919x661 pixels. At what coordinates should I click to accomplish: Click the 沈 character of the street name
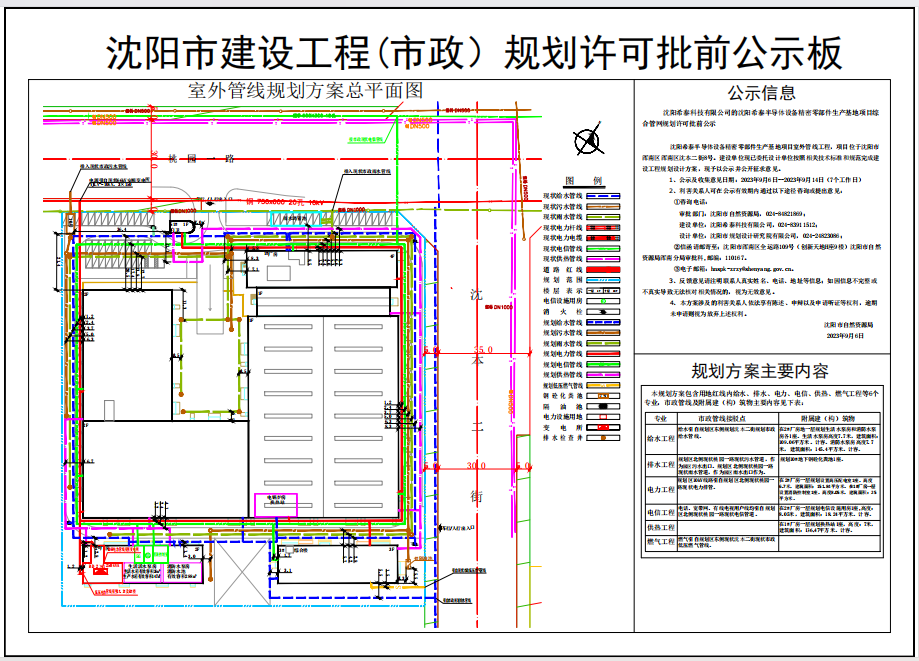pos(476,295)
